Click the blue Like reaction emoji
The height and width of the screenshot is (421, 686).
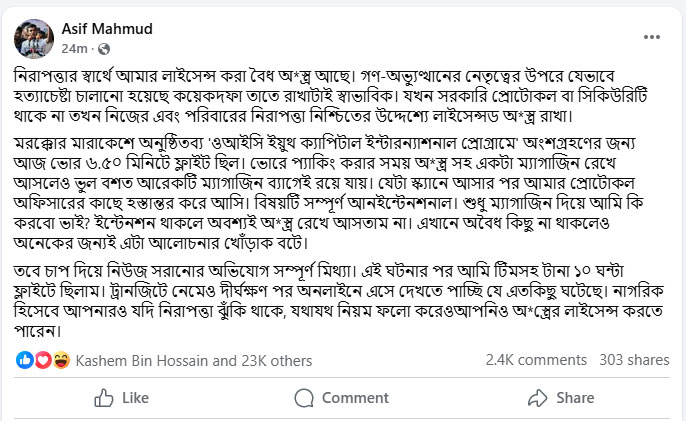pos(24,359)
